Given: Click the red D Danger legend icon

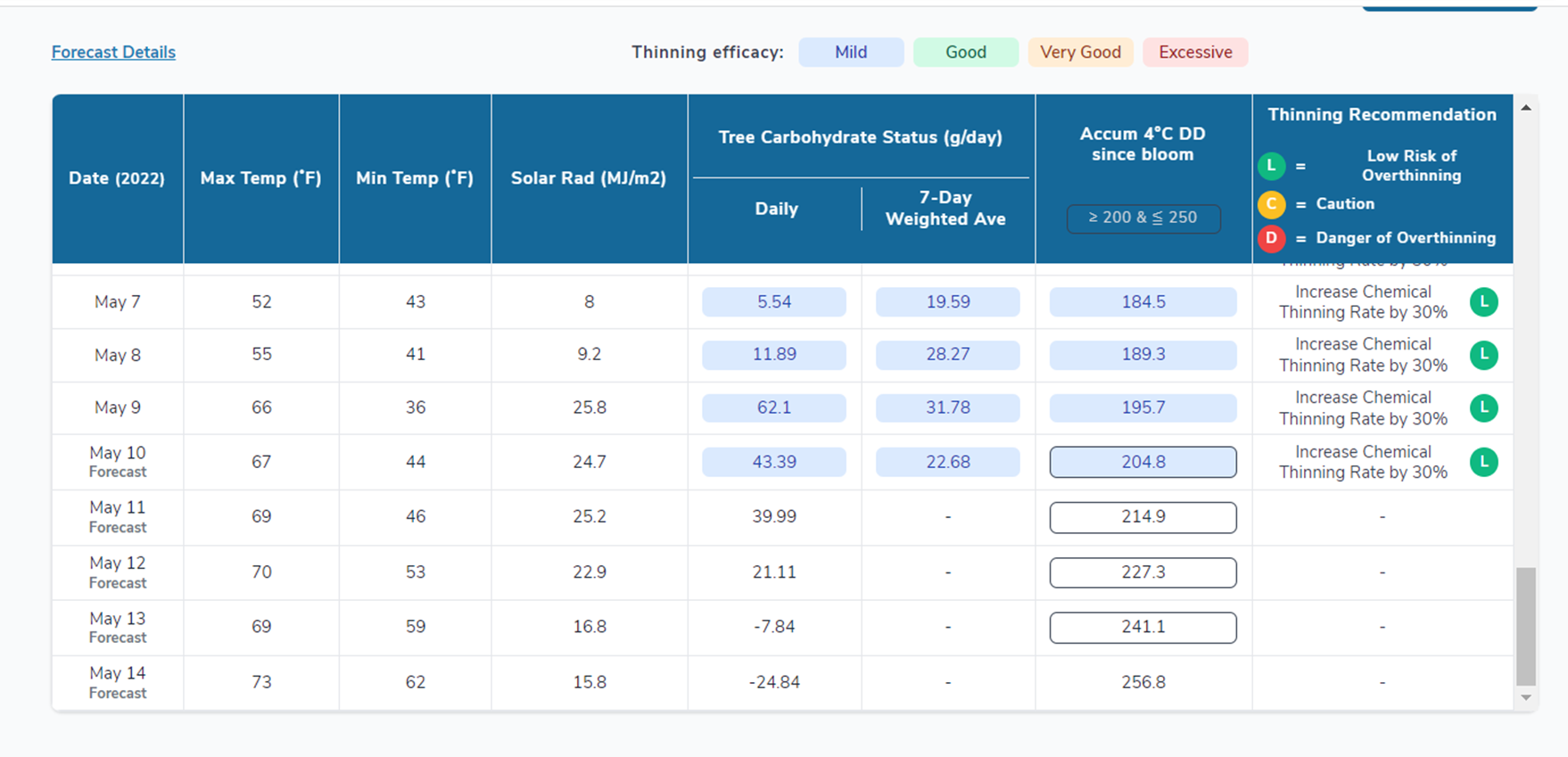Looking at the screenshot, I should 1271,238.
